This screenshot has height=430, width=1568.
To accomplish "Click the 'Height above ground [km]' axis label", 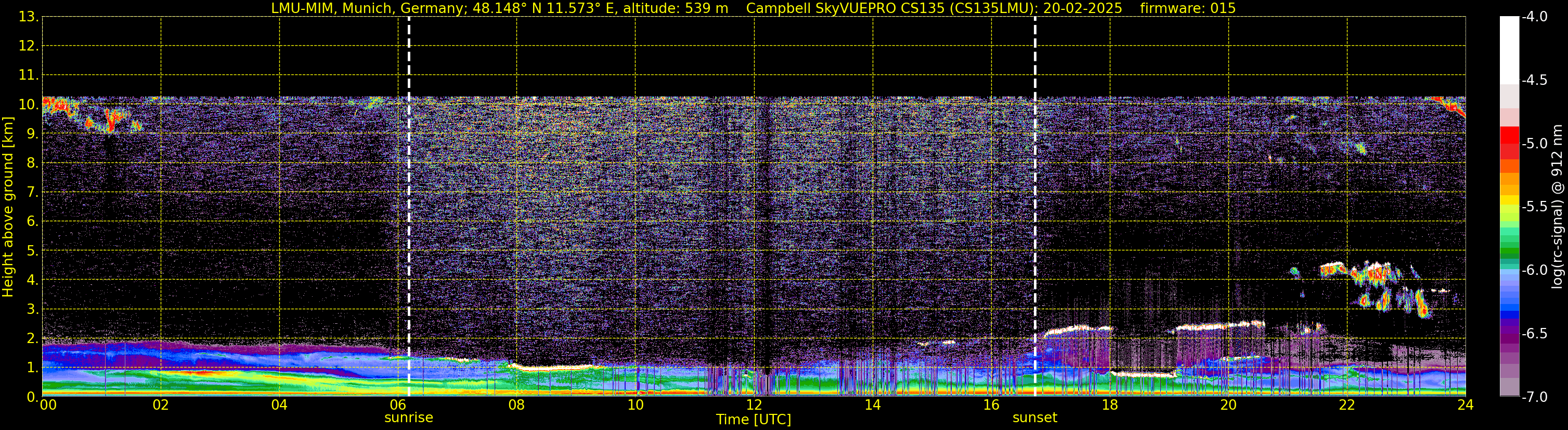I will coord(8,207).
